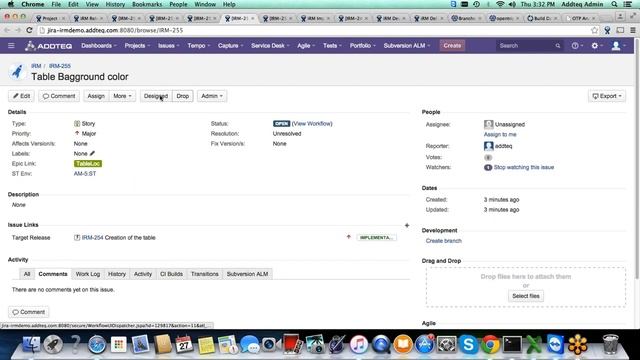Click Select files button
Viewport: 640px width, 360px height.
(x=525, y=296)
